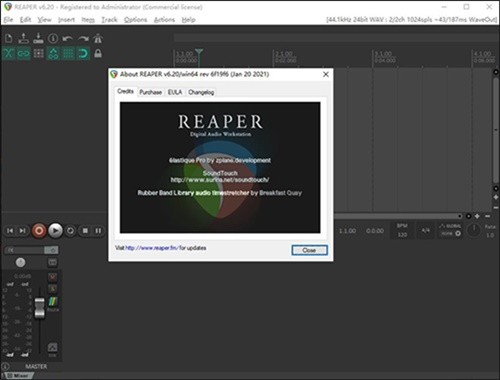This screenshot has width=500, height=380.
Task: Click the master FX bypass power button
Action: (52, 250)
